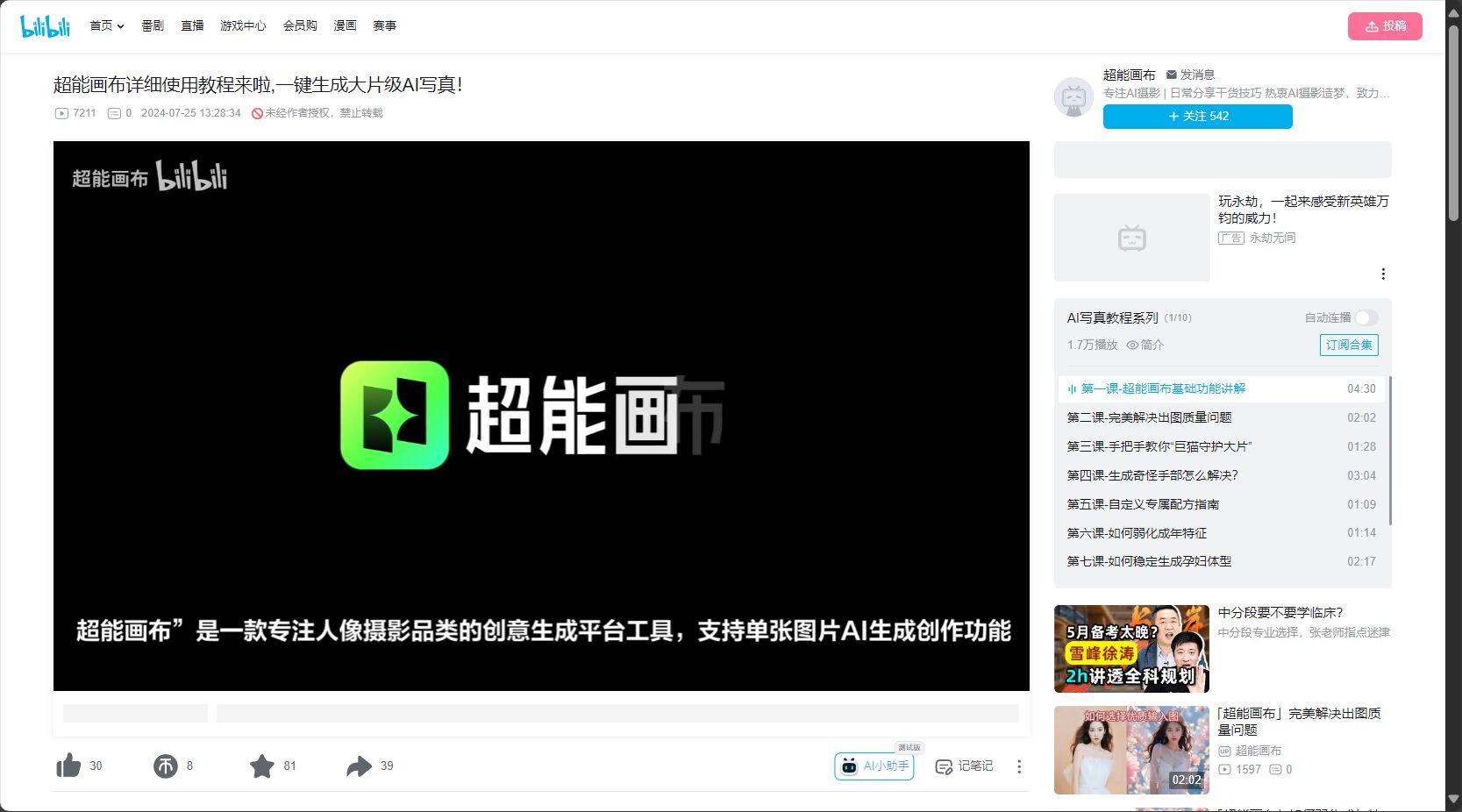The image size is (1462, 812).
Task: Click the 永劫无间 advertiser label
Action: click(1273, 238)
